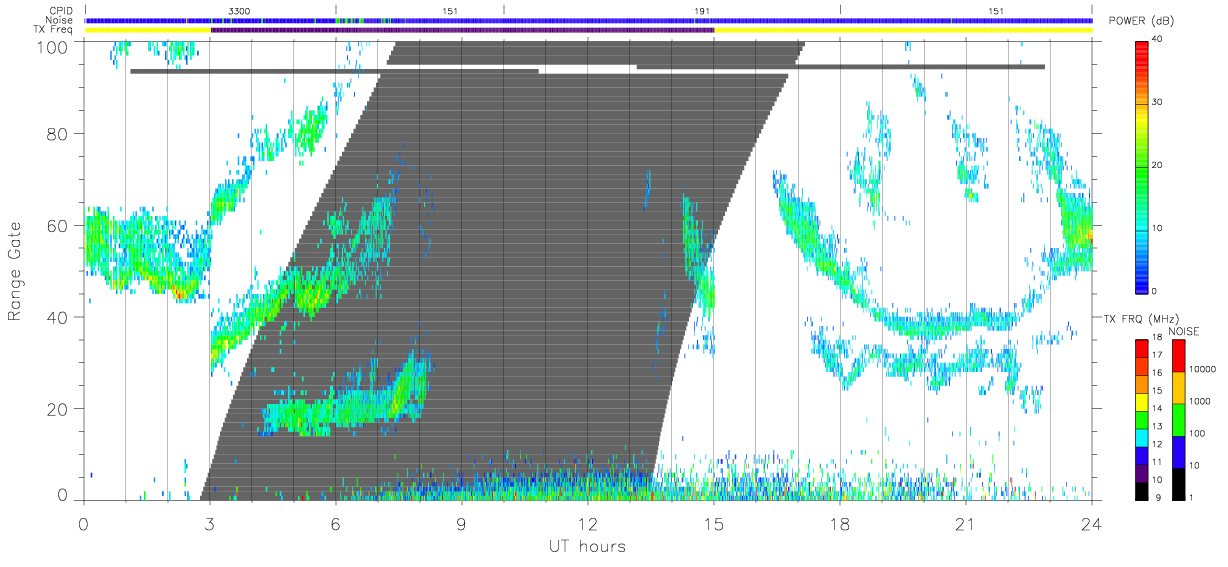
Task: Click the Noise row label beside the top strip
Action: coord(60,20)
